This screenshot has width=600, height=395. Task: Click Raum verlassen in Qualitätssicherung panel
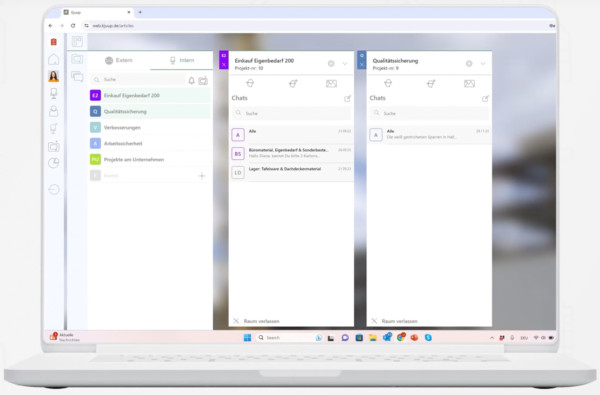point(395,321)
